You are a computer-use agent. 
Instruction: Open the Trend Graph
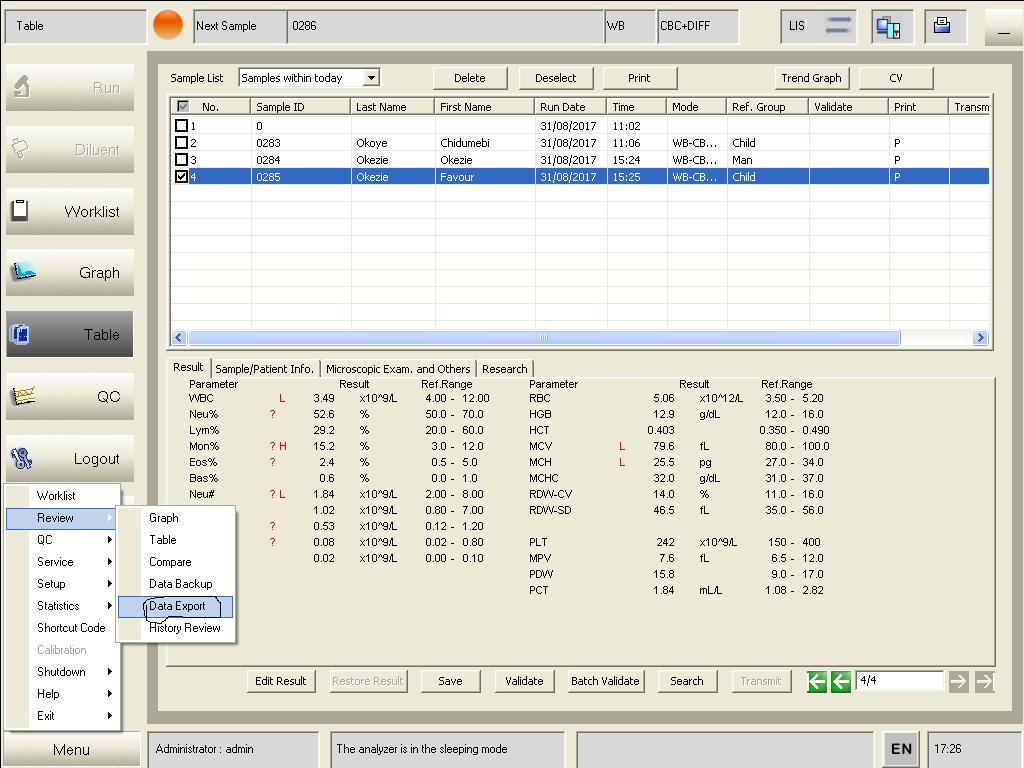(811, 78)
